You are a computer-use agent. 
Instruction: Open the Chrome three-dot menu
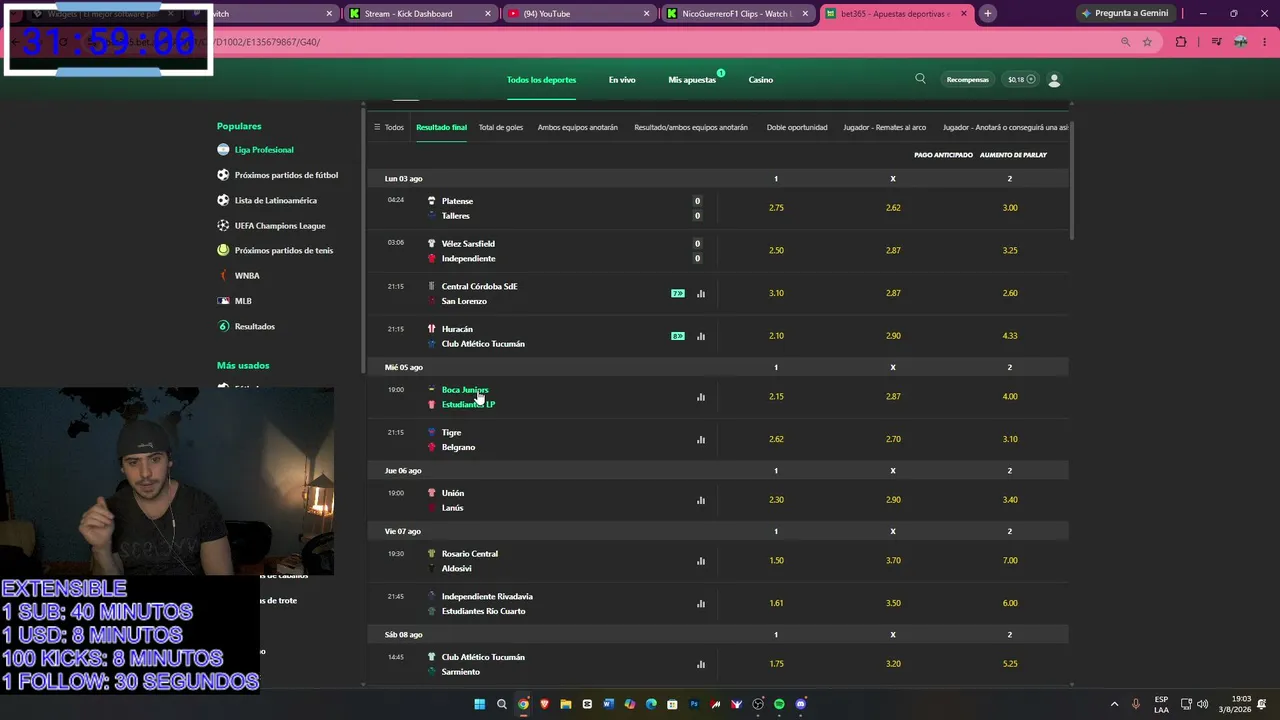(x=1263, y=42)
